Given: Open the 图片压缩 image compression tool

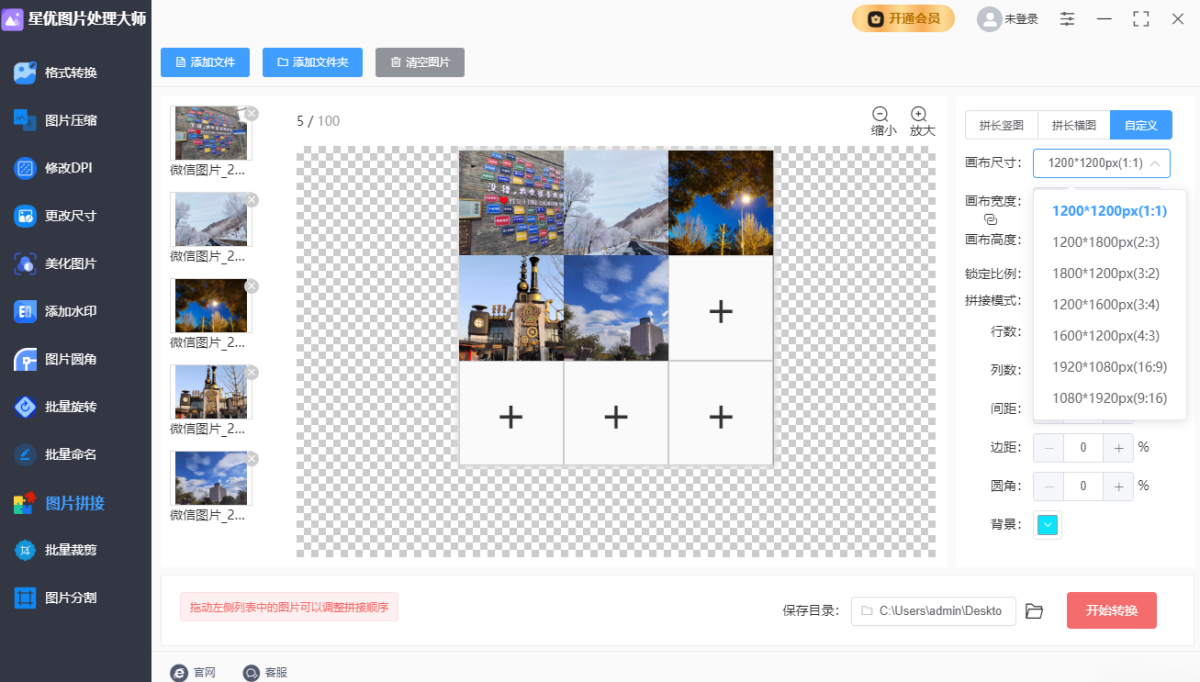Looking at the screenshot, I should click(x=70, y=121).
